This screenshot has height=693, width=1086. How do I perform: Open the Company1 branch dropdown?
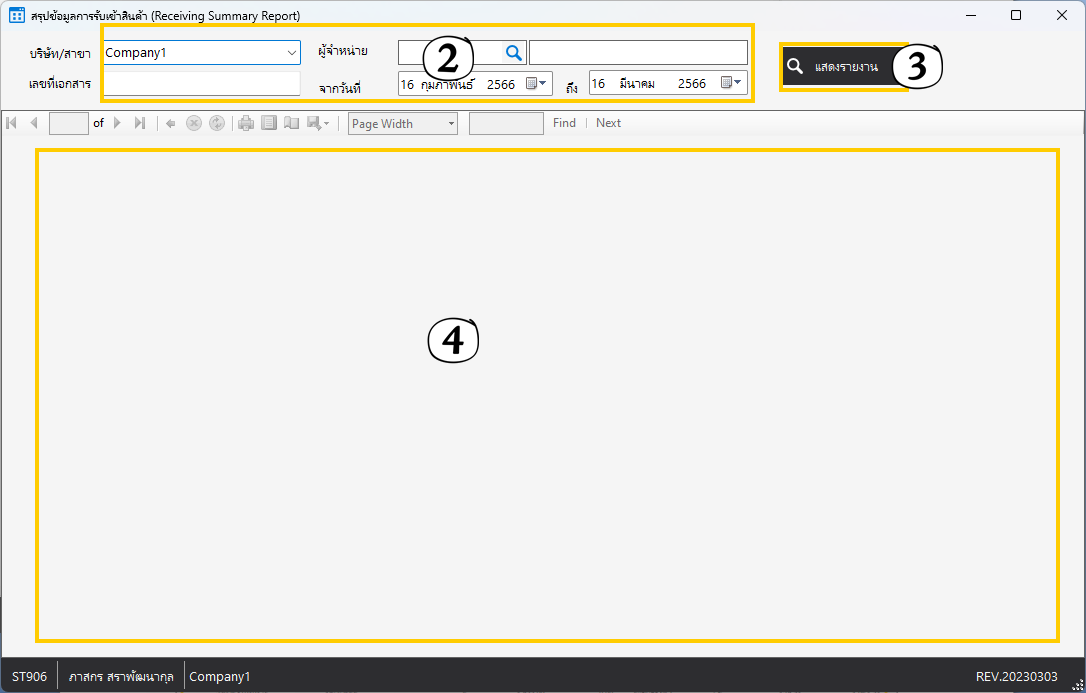click(x=291, y=53)
